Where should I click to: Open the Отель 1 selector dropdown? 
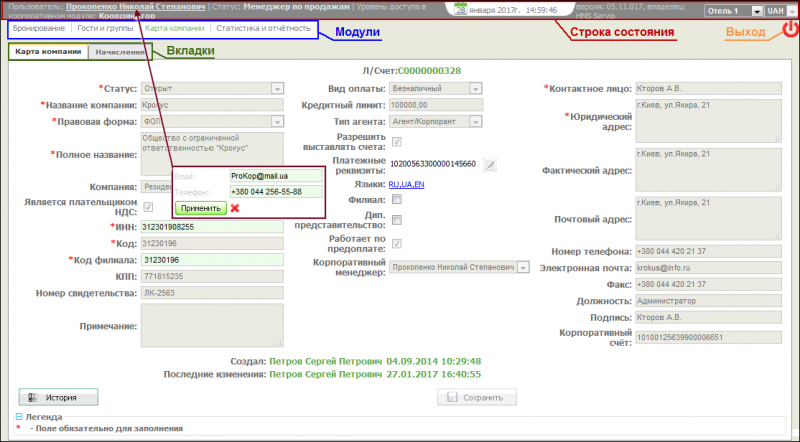(757, 11)
